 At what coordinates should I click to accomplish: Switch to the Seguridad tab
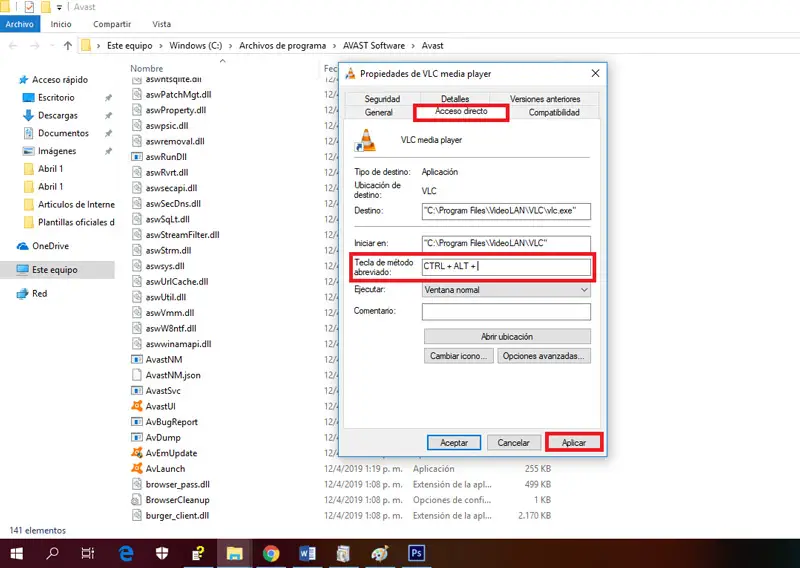pos(382,99)
